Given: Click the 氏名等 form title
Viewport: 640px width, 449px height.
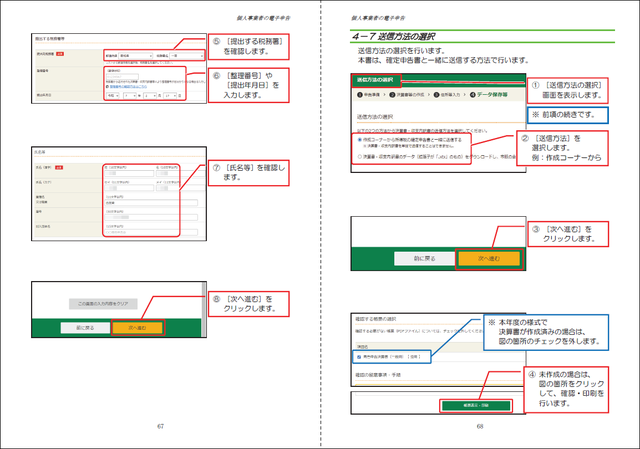Looking at the screenshot, I should click(40, 152).
